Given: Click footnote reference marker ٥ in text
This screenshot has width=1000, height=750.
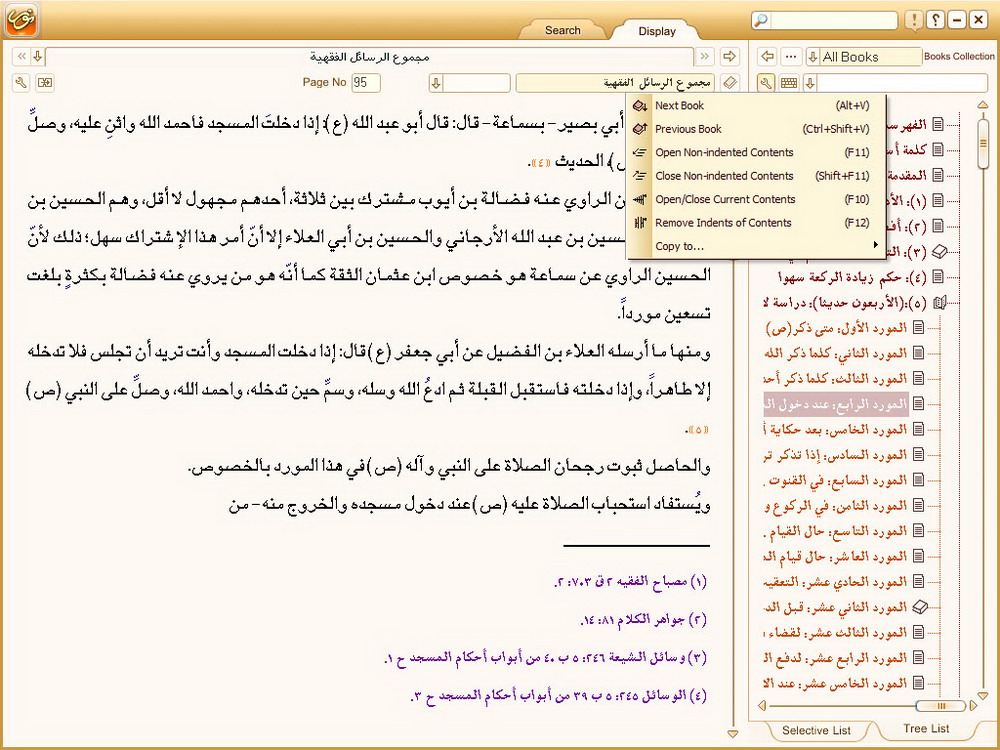Looking at the screenshot, I should point(698,430).
